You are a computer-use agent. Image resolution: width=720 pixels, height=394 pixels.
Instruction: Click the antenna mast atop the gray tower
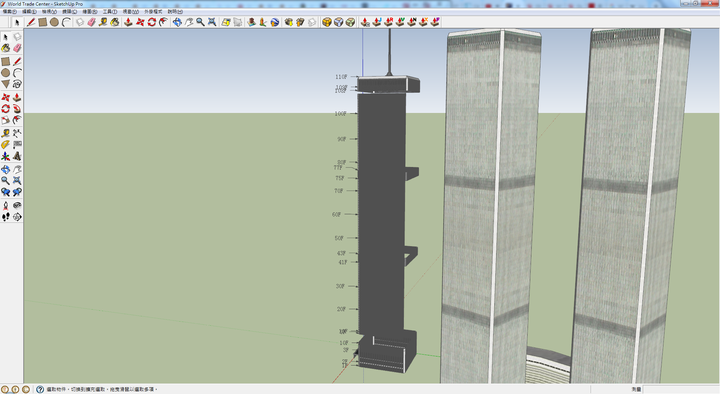tap(389, 52)
